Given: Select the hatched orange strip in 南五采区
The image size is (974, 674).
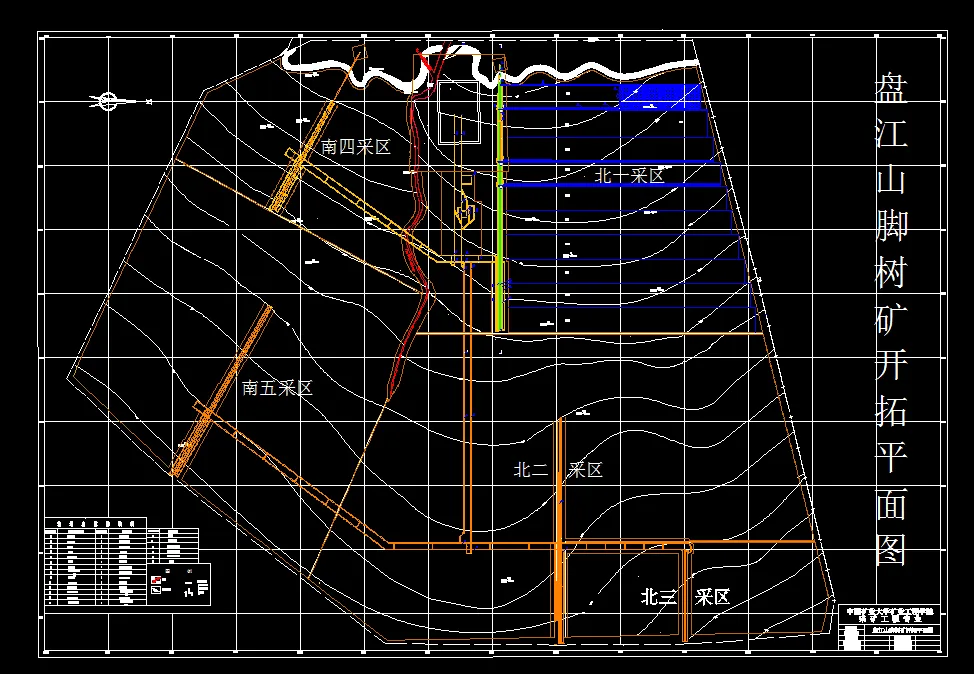Looking at the screenshot, I should pos(221,391).
